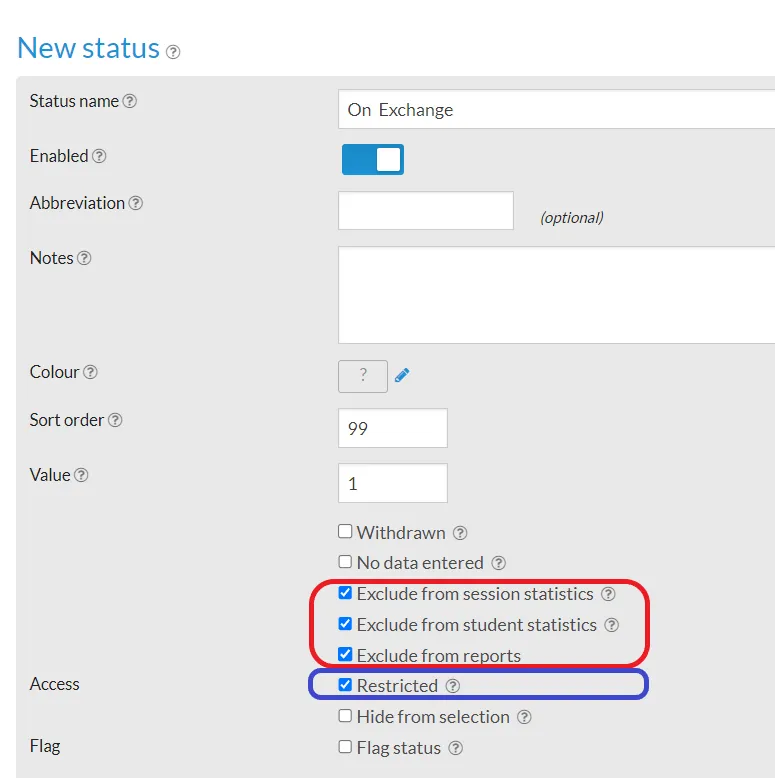Click into the Notes text area

[x=556, y=295]
